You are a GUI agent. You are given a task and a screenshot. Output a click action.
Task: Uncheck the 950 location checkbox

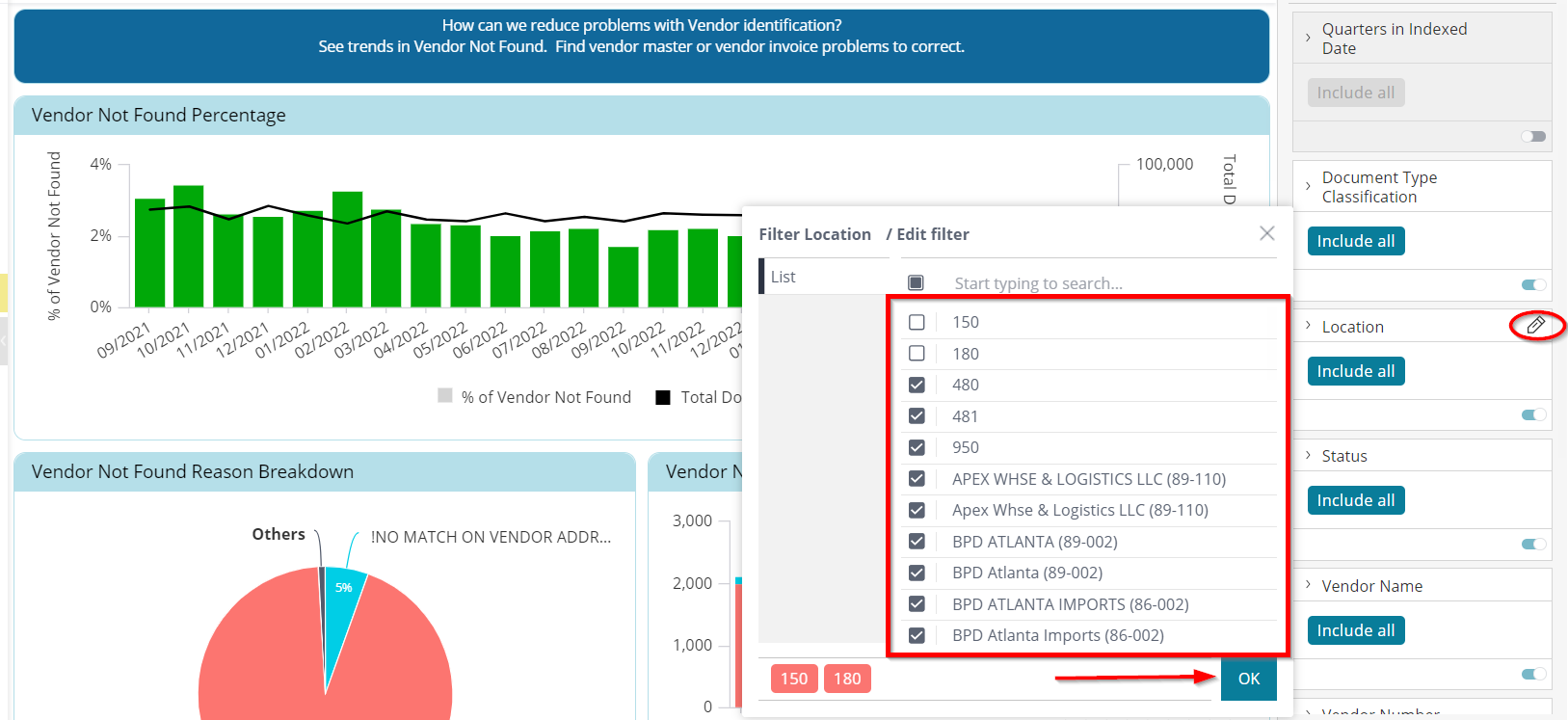917,447
